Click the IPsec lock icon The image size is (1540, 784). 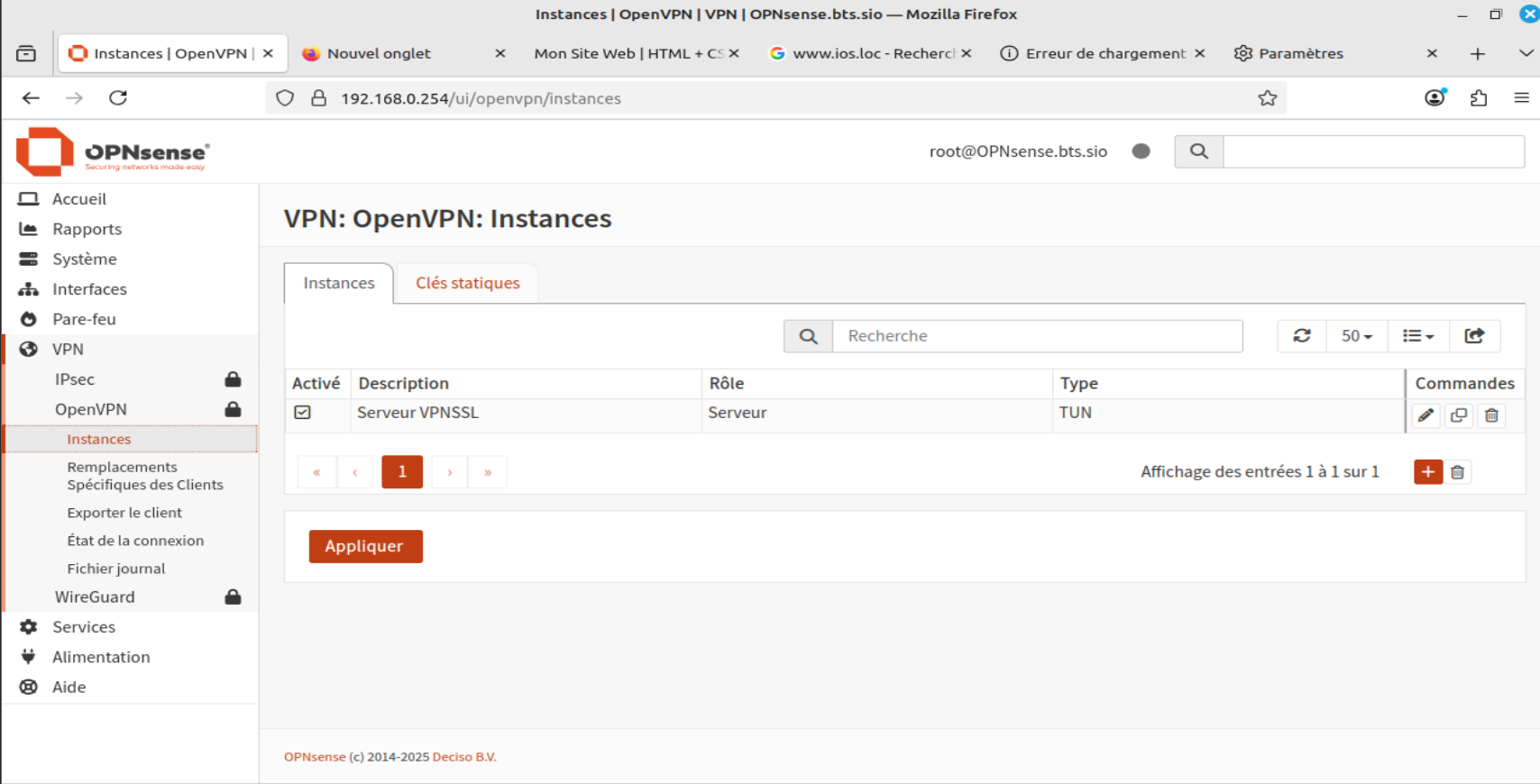[x=233, y=378]
